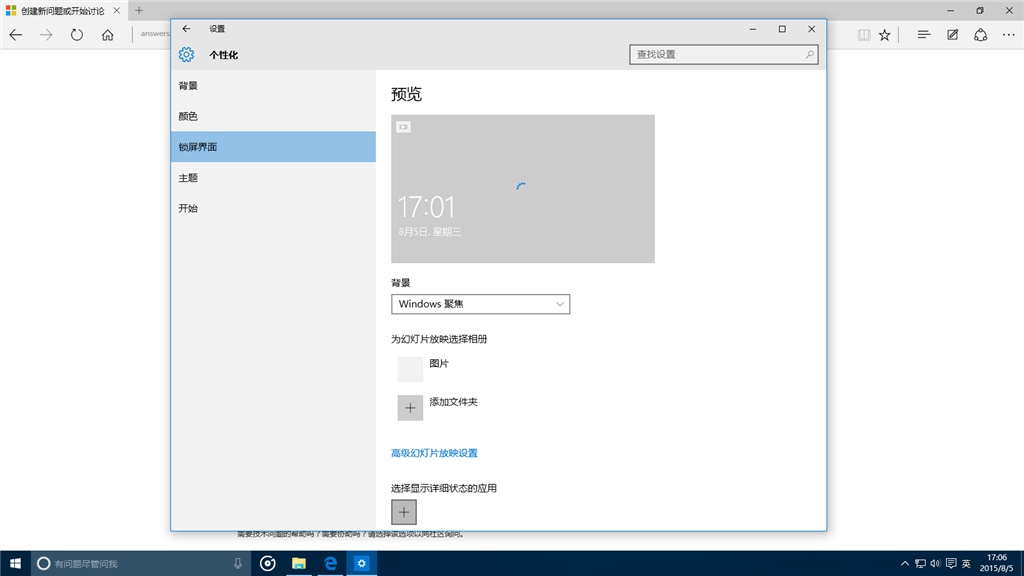Open the 开始 settings page
The width and height of the screenshot is (1024, 576).
(x=273, y=208)
